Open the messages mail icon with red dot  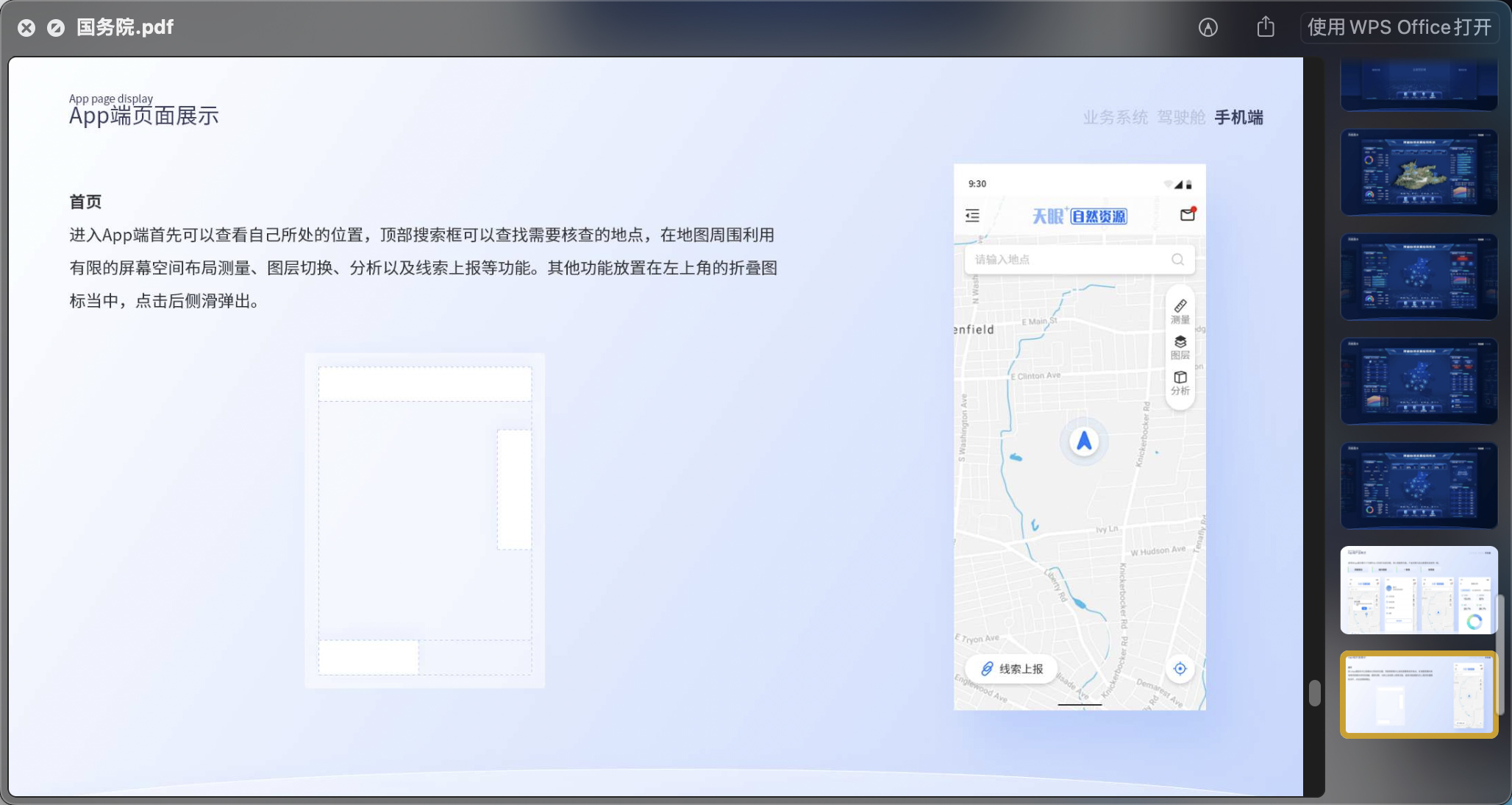tap(1188, 214)
